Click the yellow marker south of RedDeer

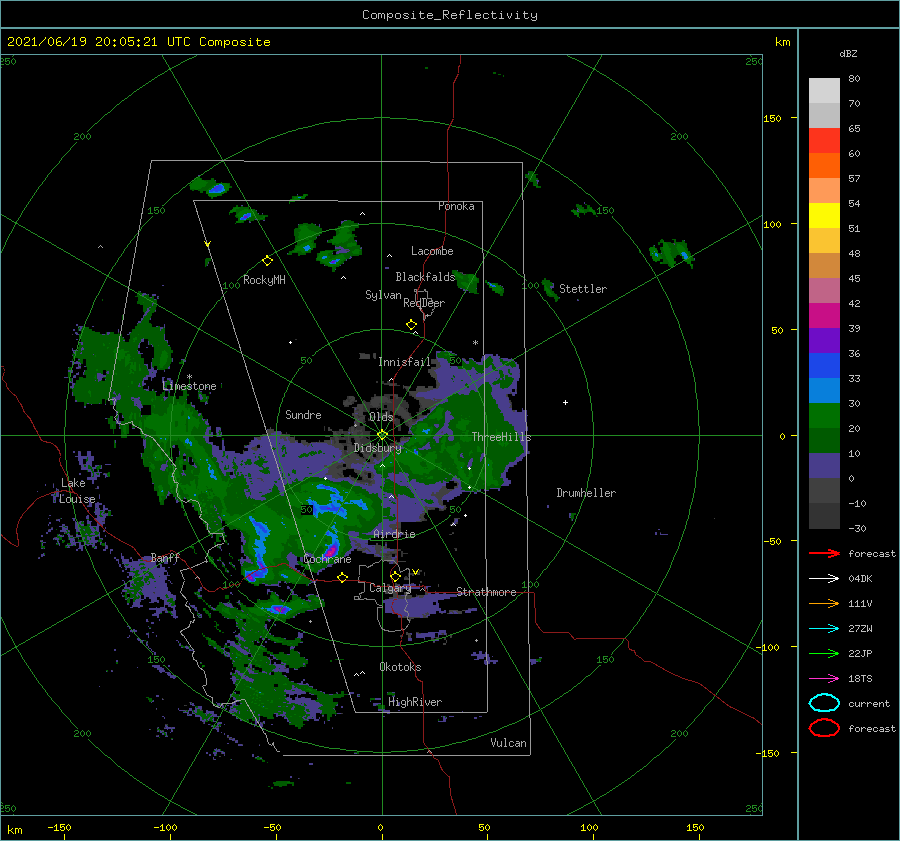(x=412, y=325)
